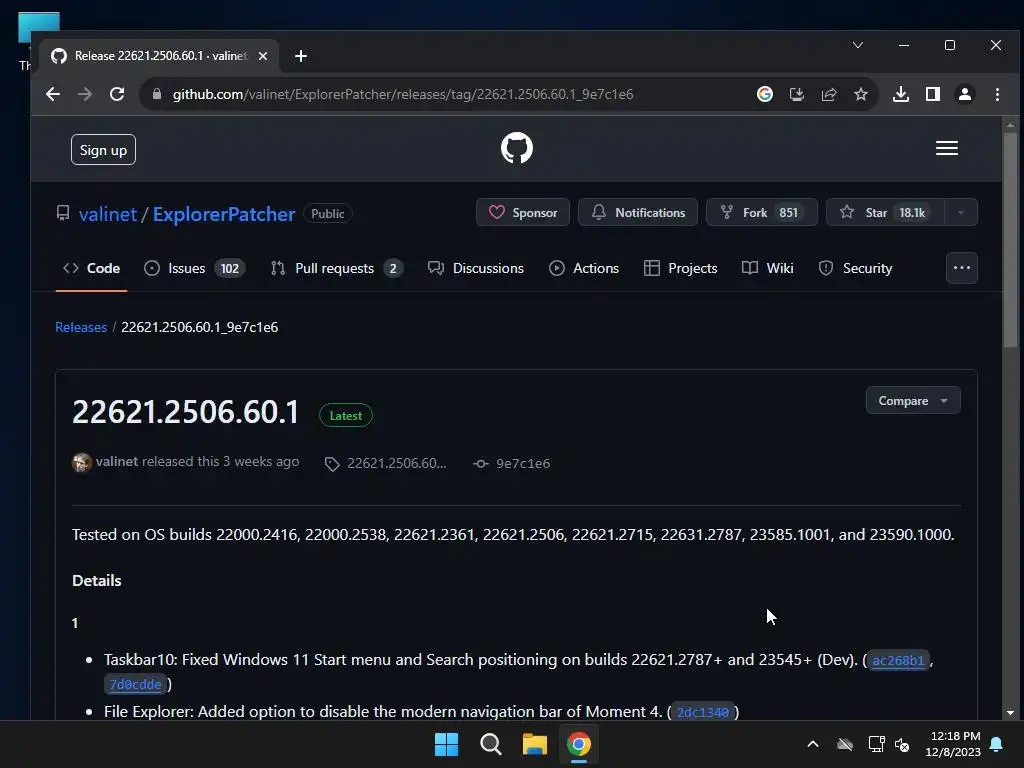Click the Latest release badge
The height and width of the screenshot is (768, 1024).
tap(345, 415)
